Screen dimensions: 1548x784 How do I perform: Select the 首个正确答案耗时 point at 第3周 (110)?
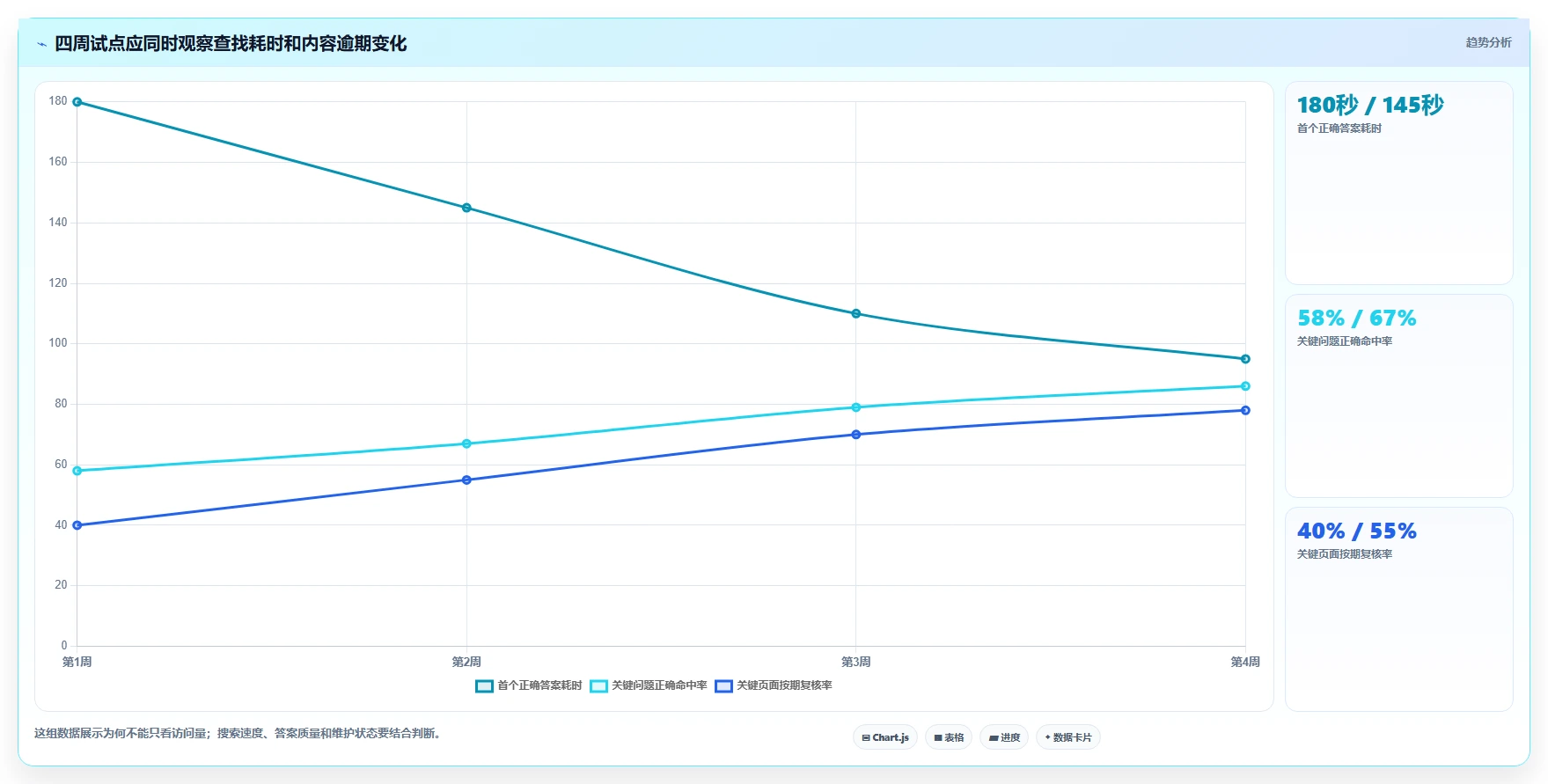(856, 313)
